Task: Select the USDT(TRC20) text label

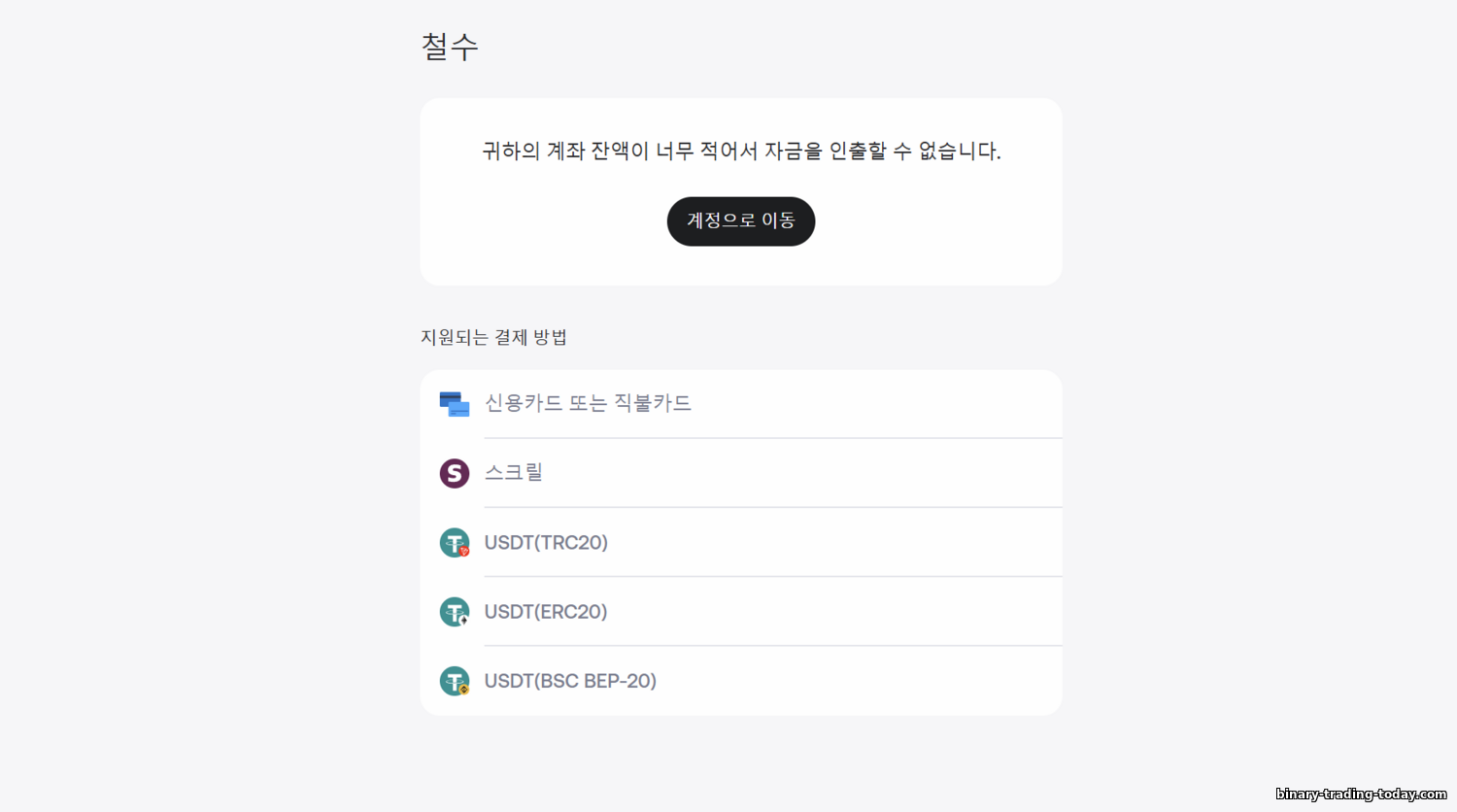Action: (x=546, y=542)
